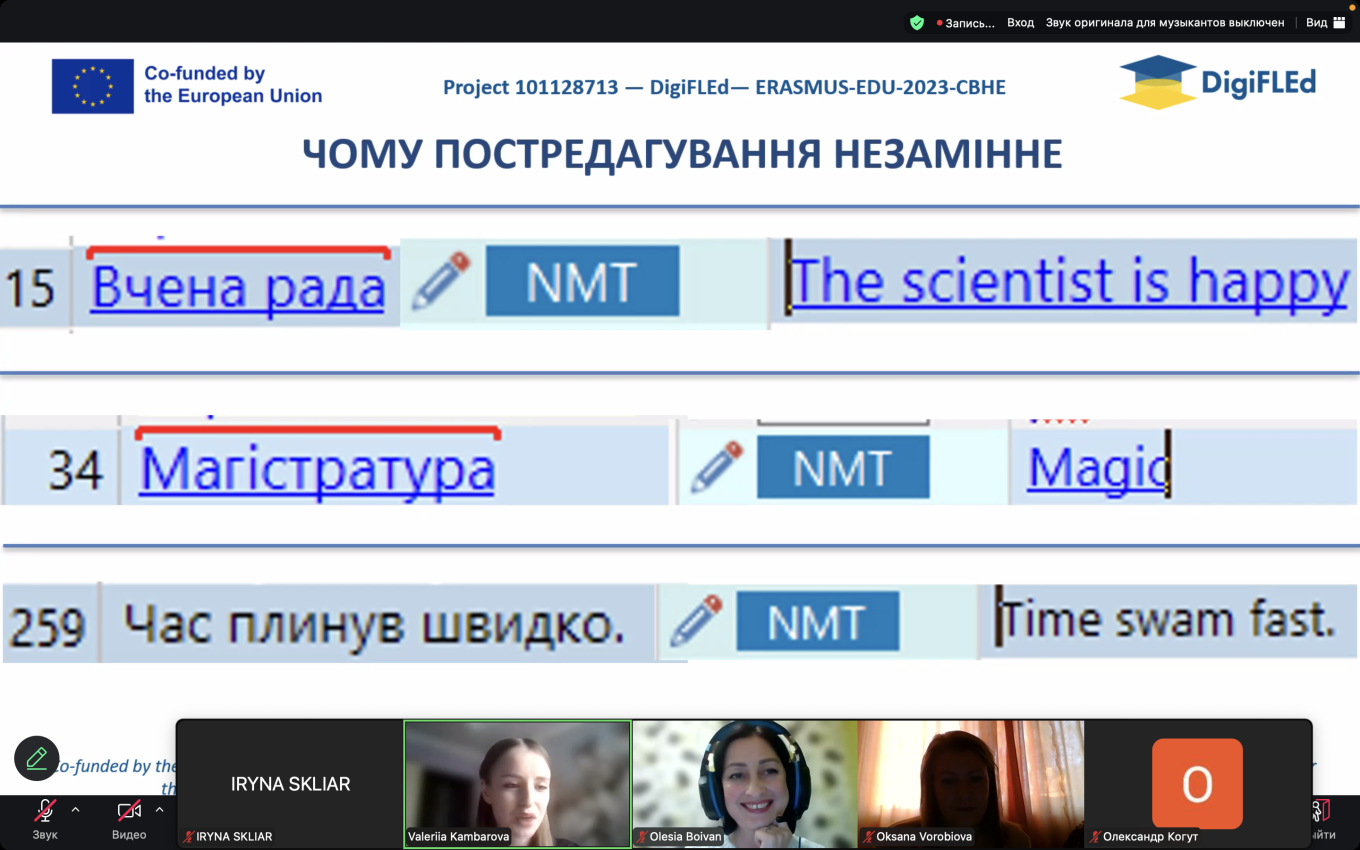The height and width of the screenshot is (850, 1360).
Task: Click the pencil icon in row 34
Action: 717,467
